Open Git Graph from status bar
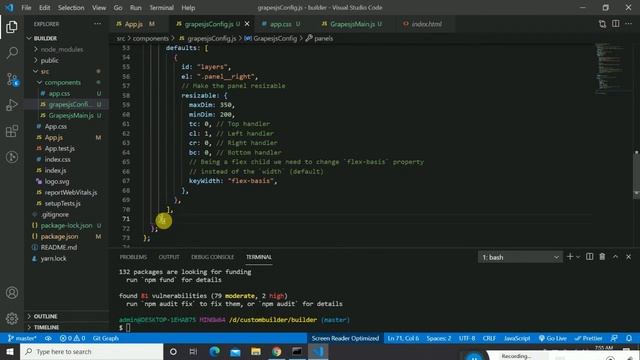 click(x=106, y=338)
